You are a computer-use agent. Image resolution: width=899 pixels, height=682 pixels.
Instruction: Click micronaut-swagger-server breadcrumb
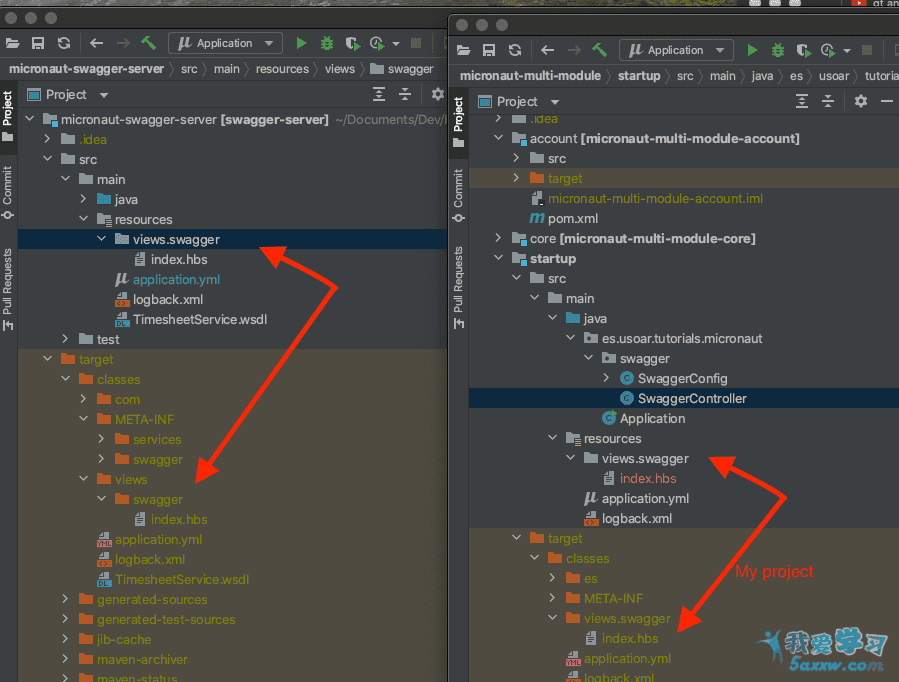(x=87, y=69)
